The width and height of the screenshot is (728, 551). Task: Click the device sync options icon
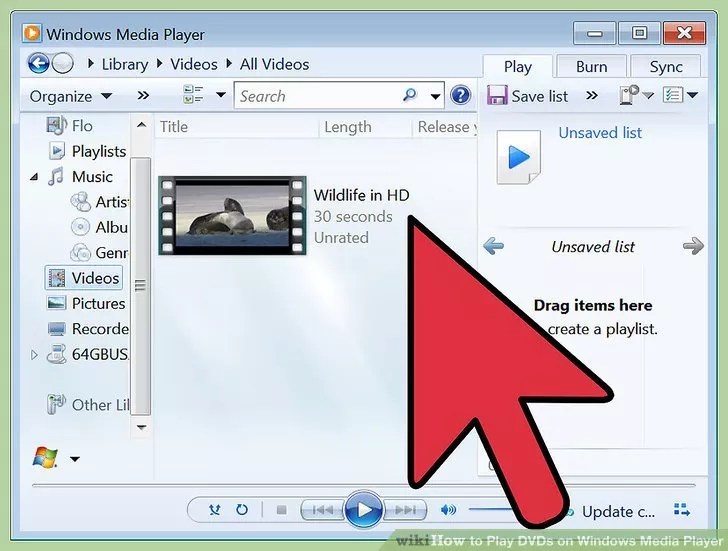pos(630,95)
